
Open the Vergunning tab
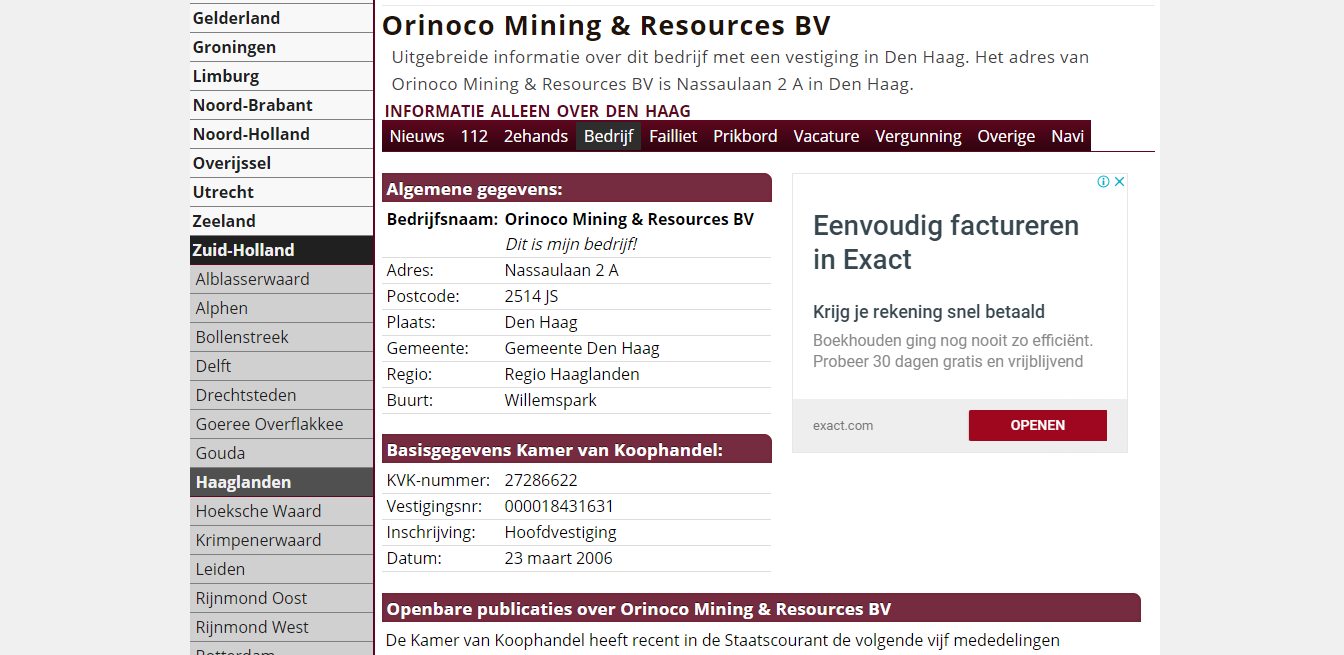click(x=918, y=136)
